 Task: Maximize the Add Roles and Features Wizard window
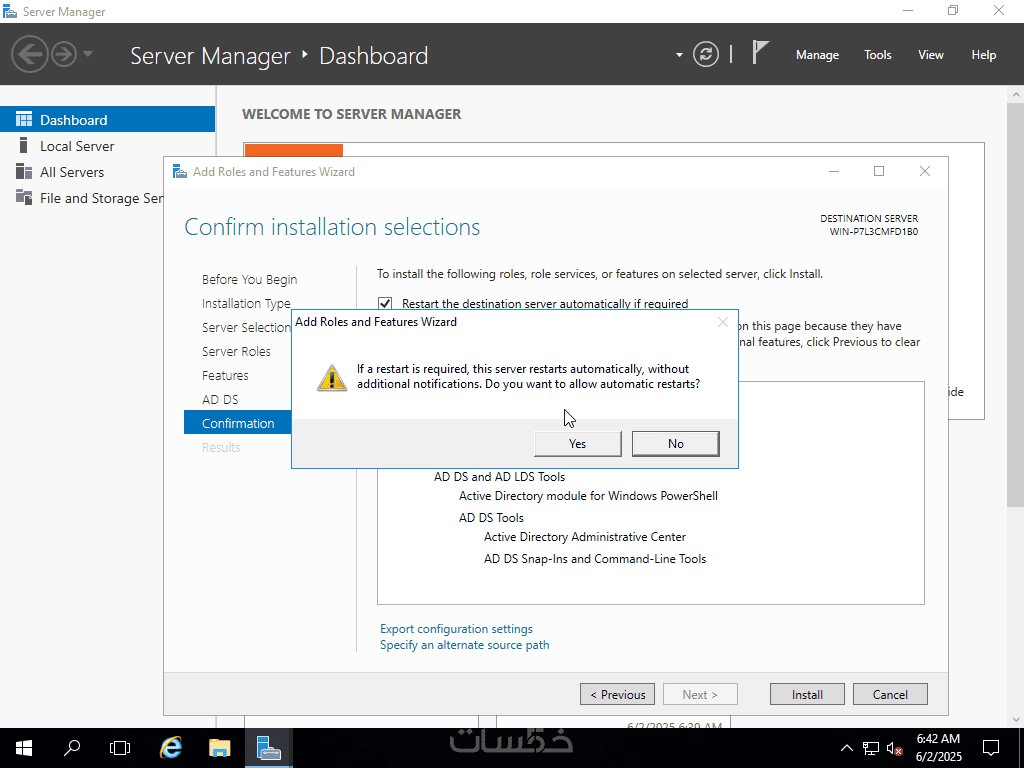point(879,171)
